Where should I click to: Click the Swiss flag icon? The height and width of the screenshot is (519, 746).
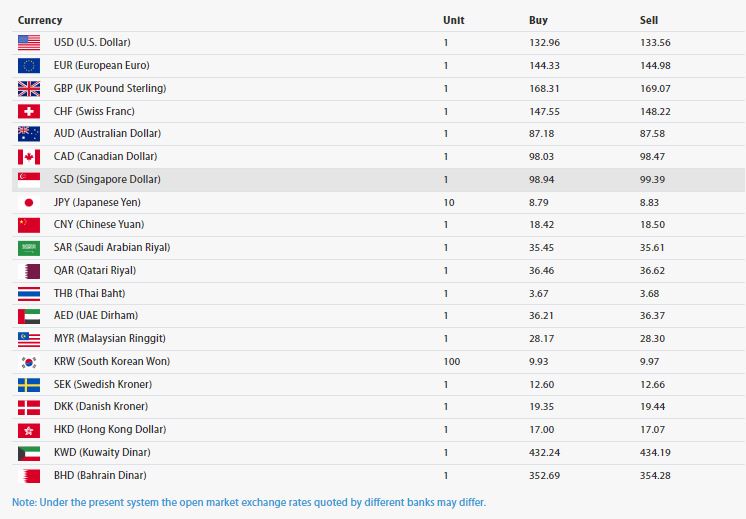(x=29, y=111)
